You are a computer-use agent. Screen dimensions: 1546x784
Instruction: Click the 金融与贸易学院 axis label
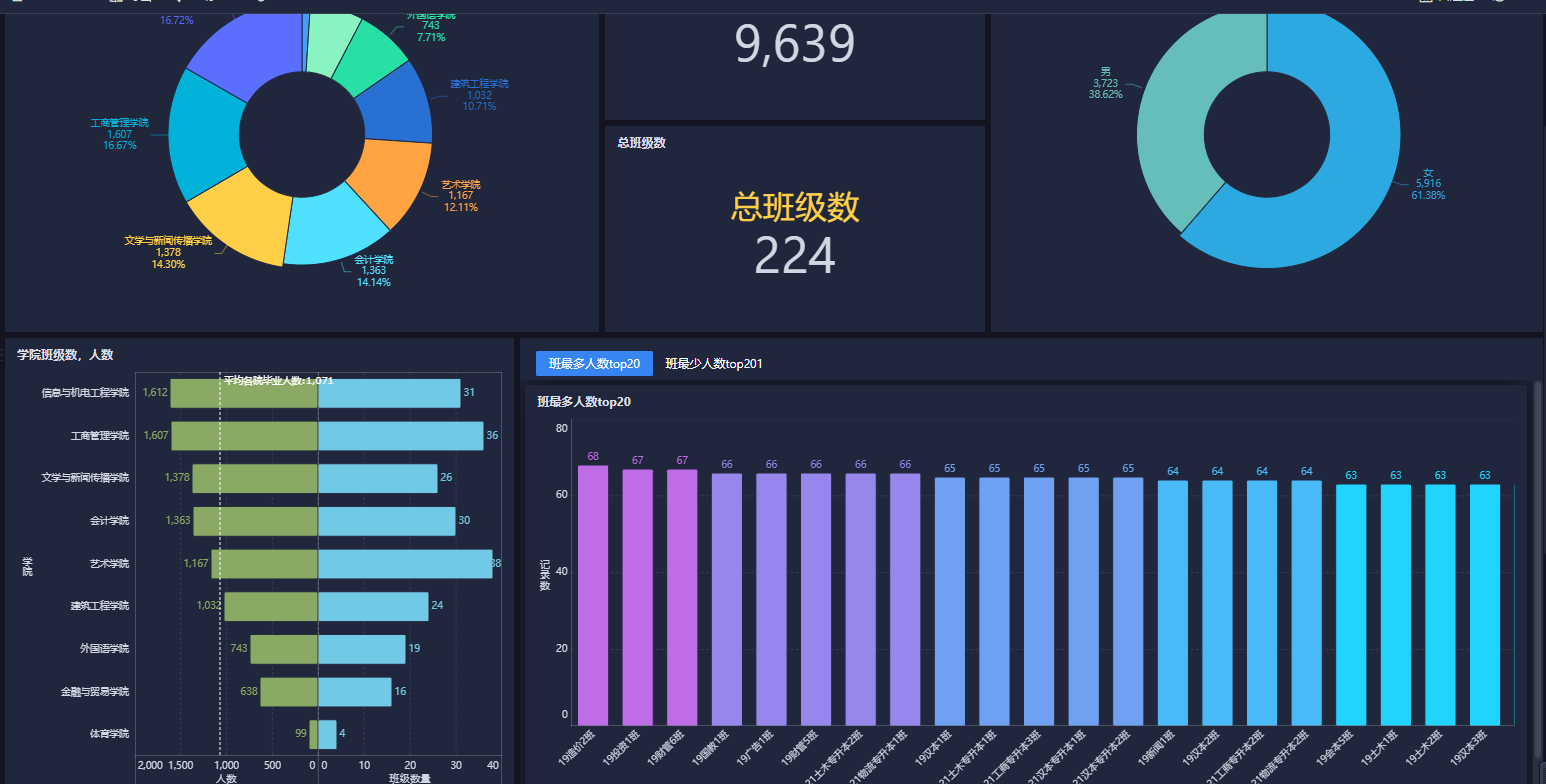[94, 692]
